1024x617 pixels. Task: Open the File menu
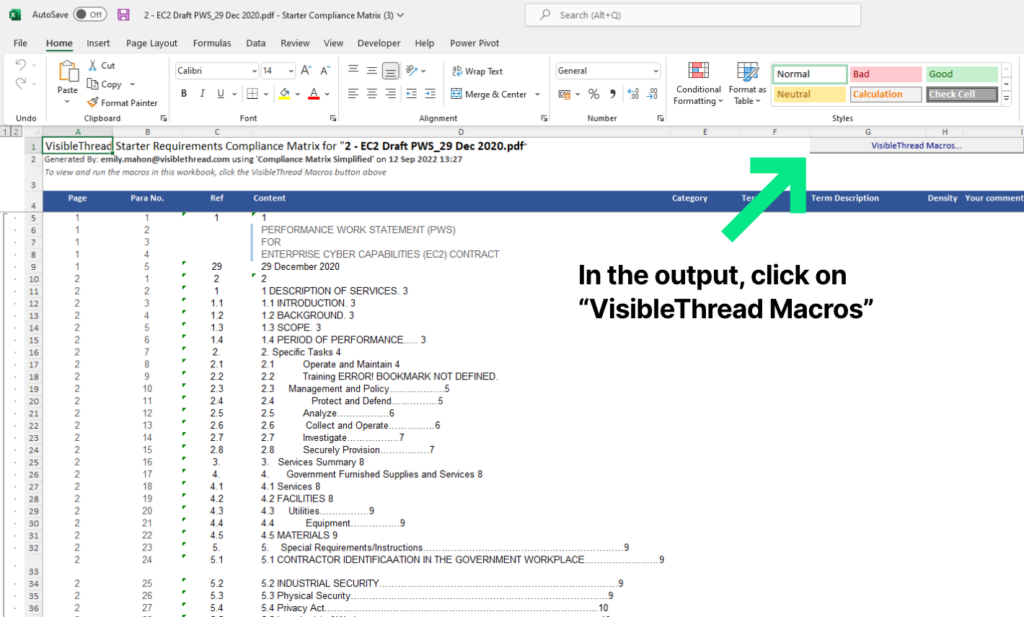(x=20, y=43)
